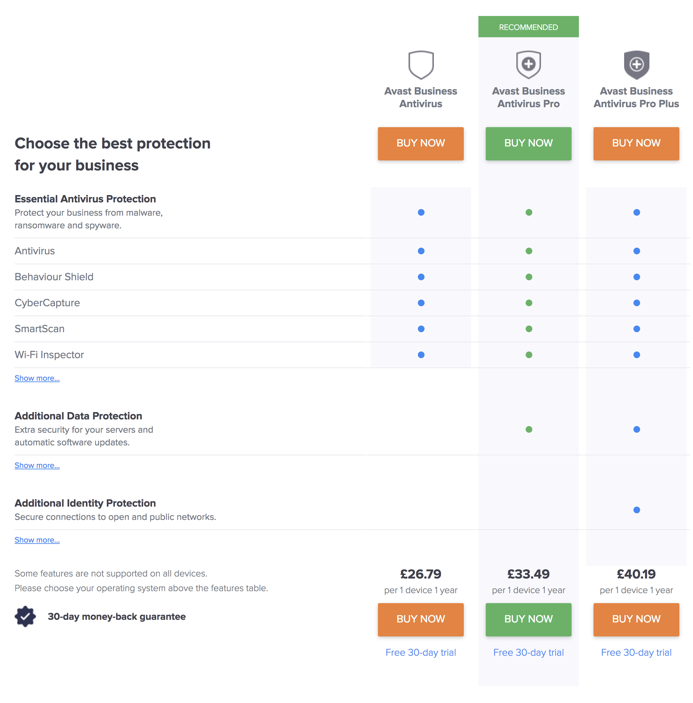Click the Antivirus Pro Plus shield icon
Viewport: 693px width, 703px height.
[636, 65]
